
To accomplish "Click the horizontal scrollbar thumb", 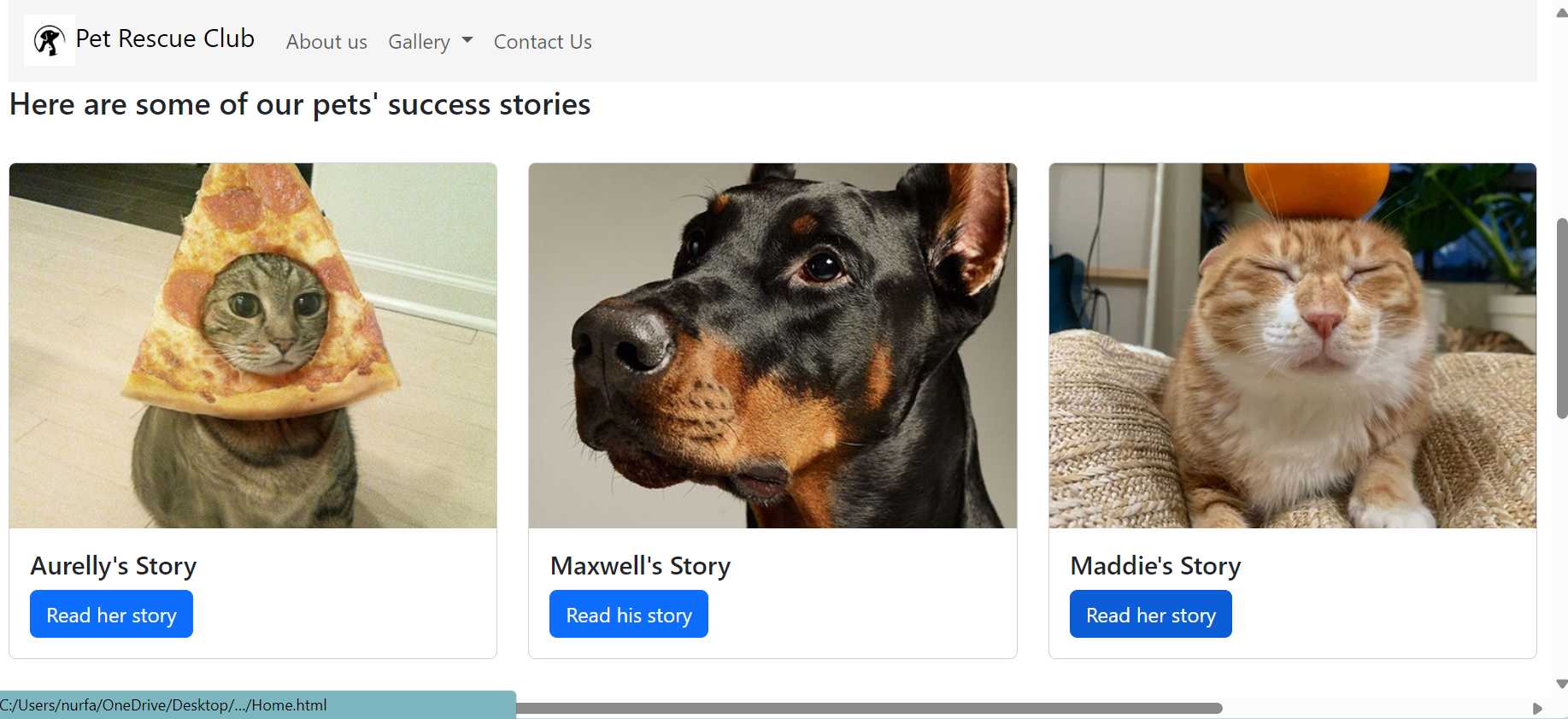I will click(x=869, y=708).
